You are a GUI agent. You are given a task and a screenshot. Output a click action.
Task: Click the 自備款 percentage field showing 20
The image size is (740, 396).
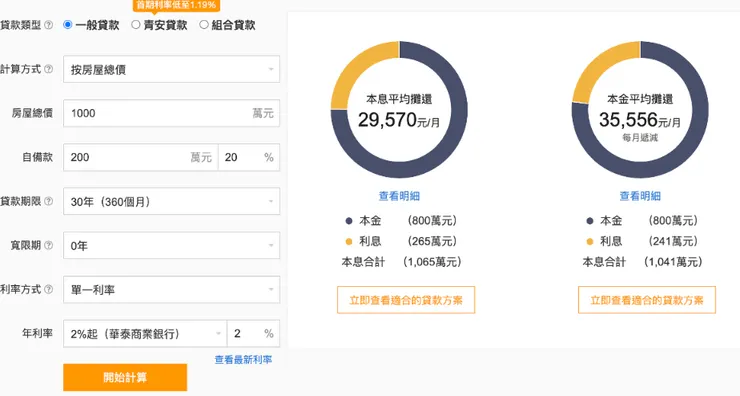(x=249, y=157)
